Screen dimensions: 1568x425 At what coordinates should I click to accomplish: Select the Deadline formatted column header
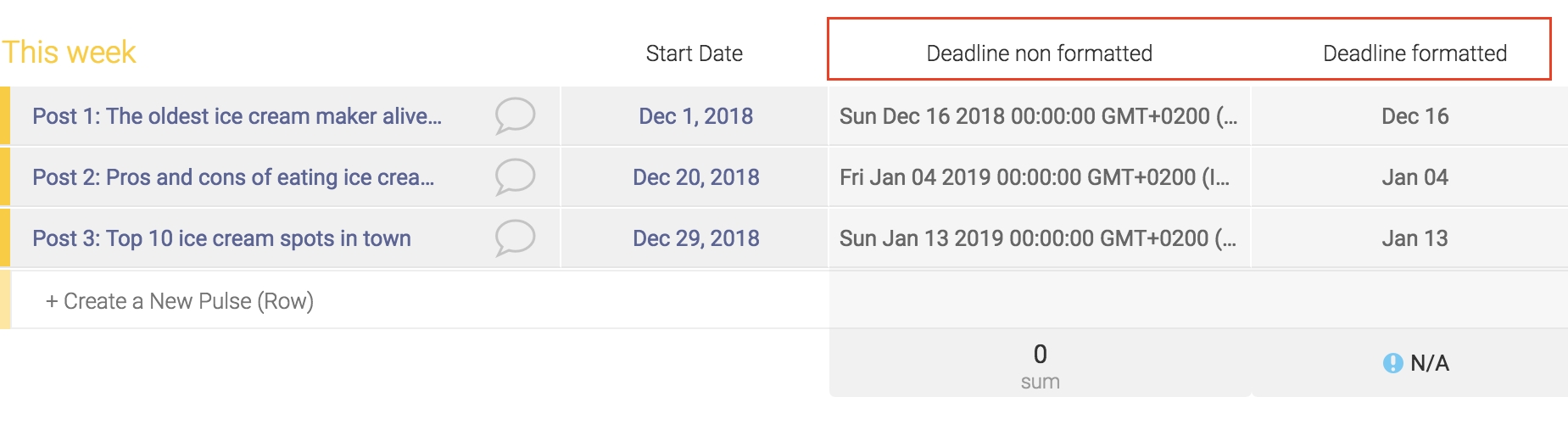click(x=1415, y=53)
